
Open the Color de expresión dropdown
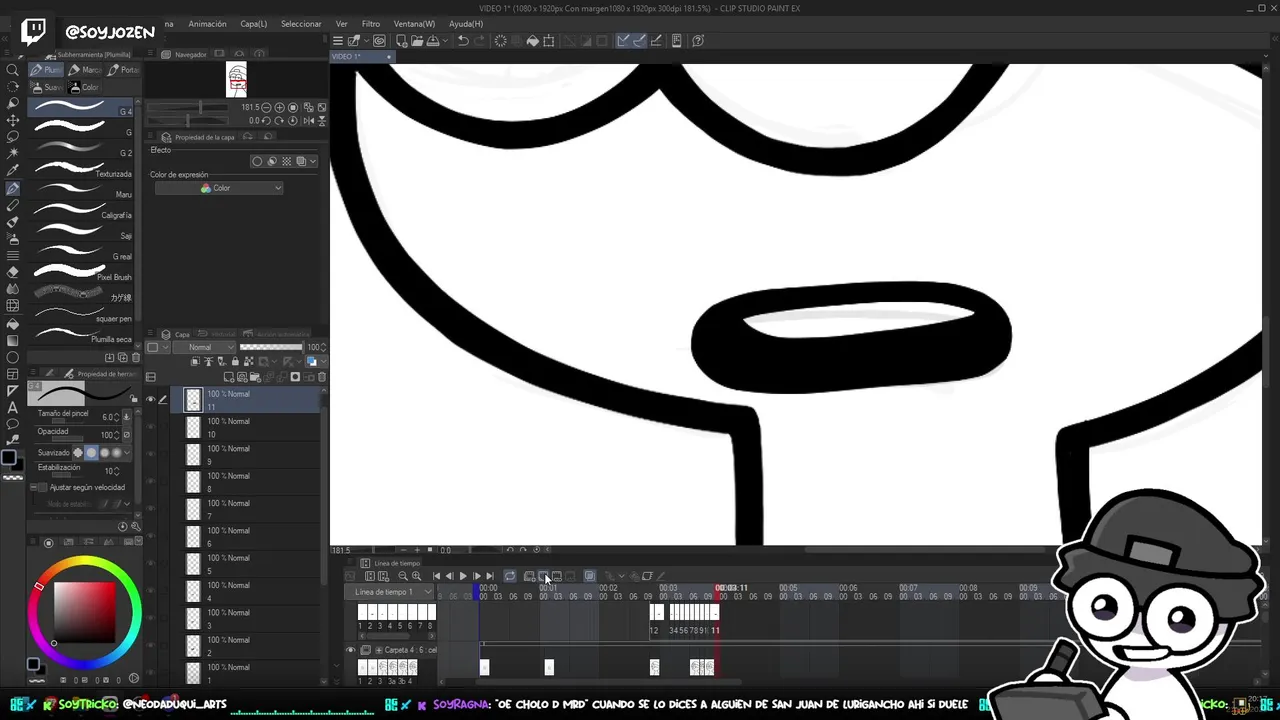[x=219, y=188]
